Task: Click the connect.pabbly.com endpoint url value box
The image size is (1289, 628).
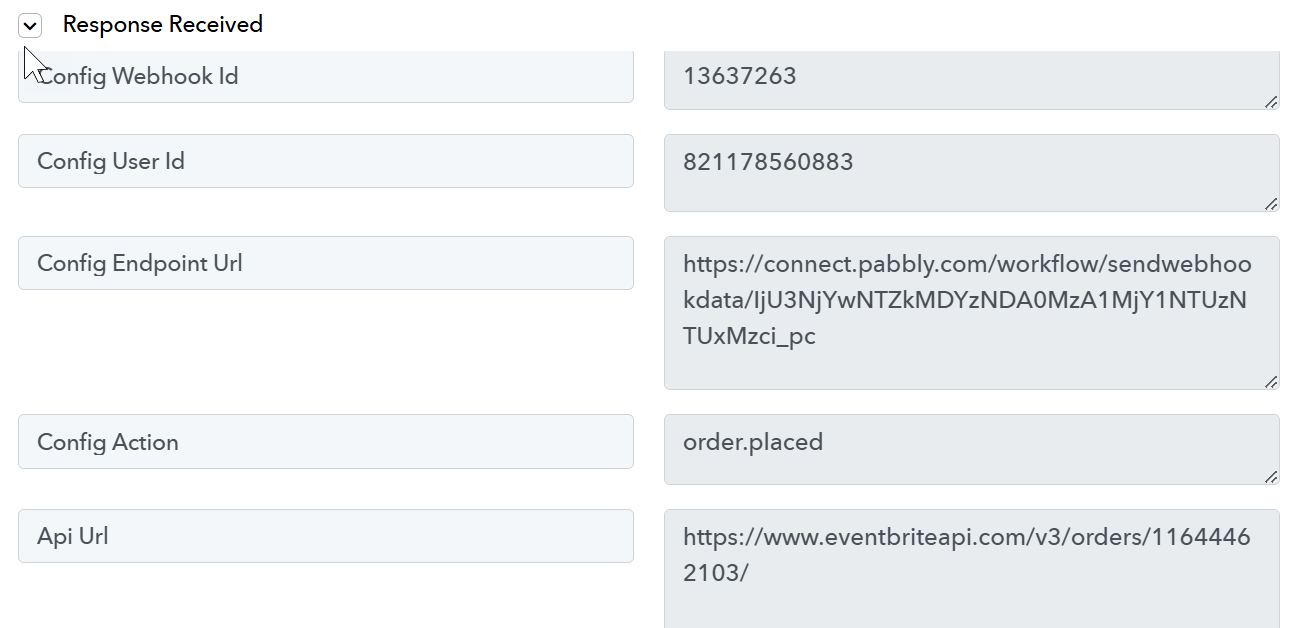Action: 972,313
